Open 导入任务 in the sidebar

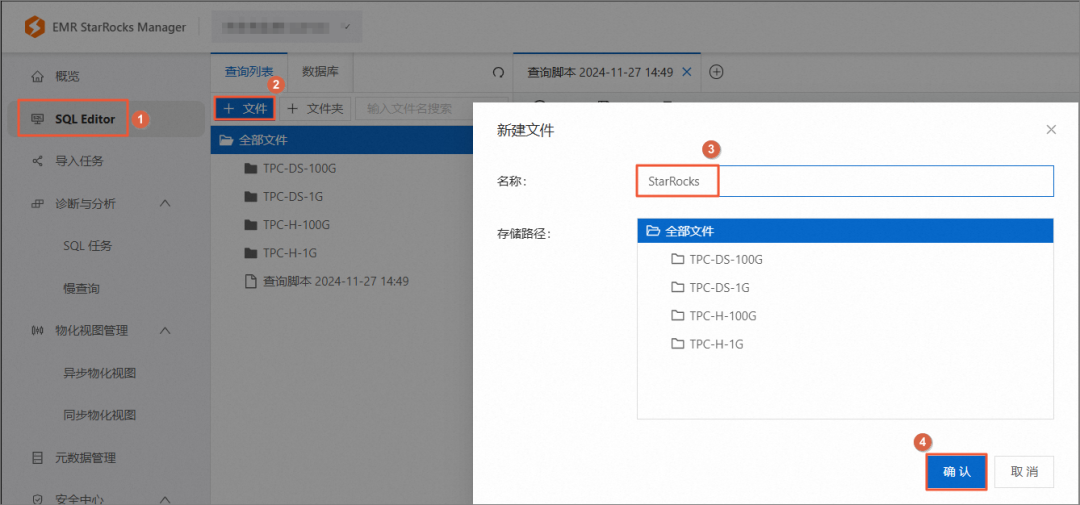79,161
